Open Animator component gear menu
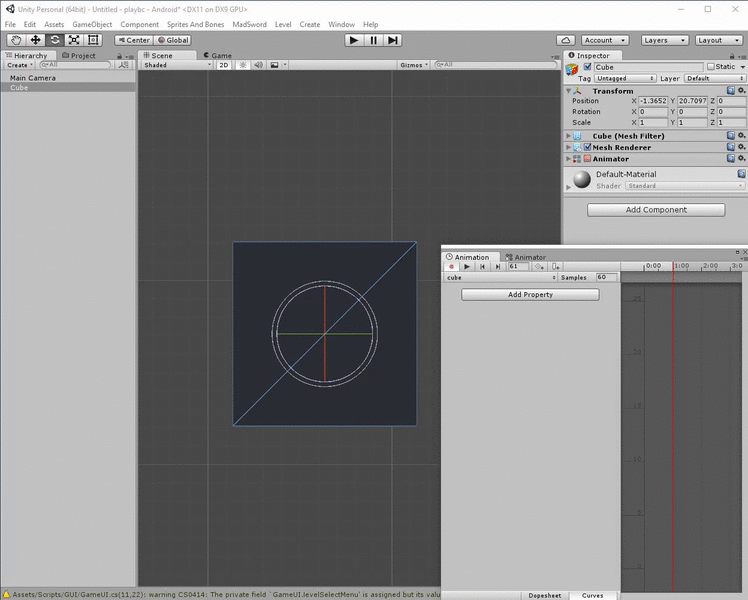This screenshot has height=600, width=748. click(x=741, y=158)
